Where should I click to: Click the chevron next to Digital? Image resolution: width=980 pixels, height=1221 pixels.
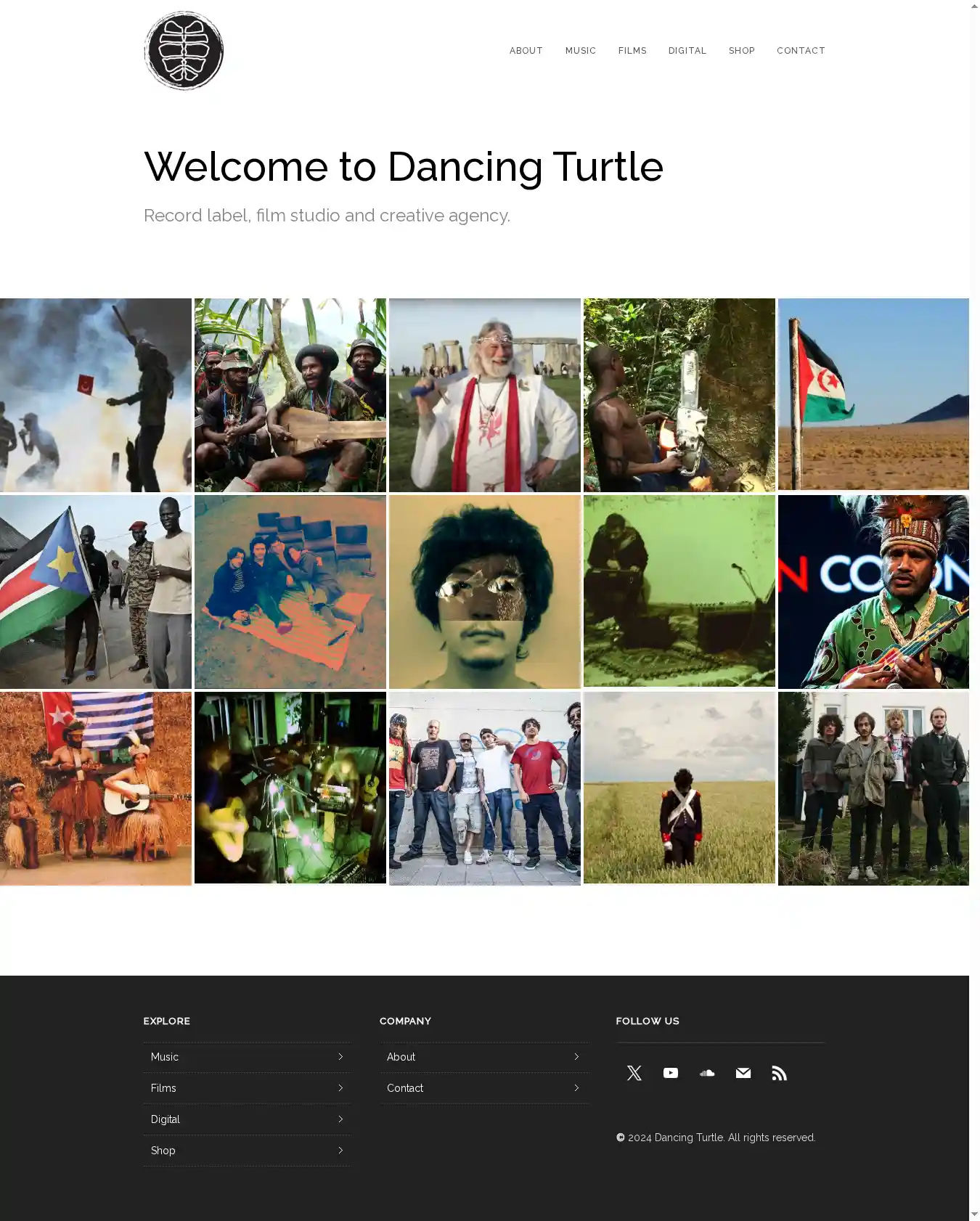(340, 1119)
